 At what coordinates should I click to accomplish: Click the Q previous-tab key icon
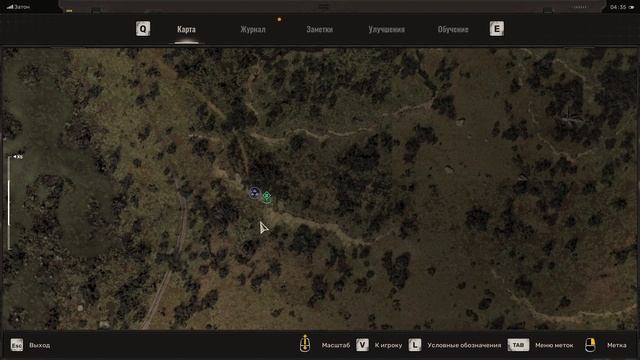pos(143,29)
